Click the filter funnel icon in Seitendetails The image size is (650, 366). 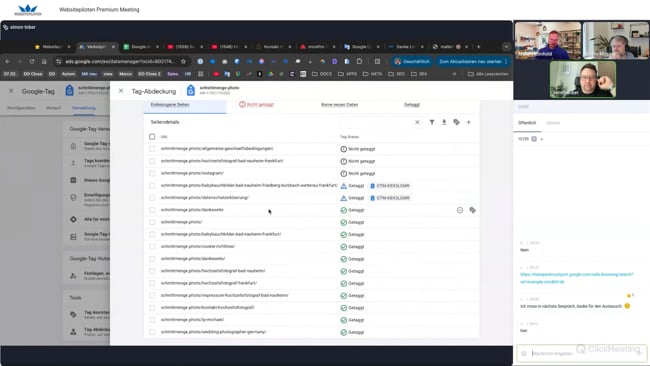(x=432, y=122)
